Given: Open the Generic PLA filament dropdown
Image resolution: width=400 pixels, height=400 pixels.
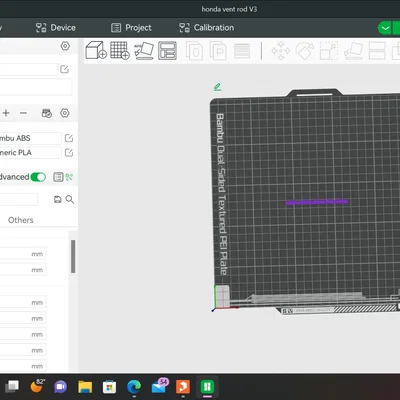Looking at the screenshot, I should point(31,153).
